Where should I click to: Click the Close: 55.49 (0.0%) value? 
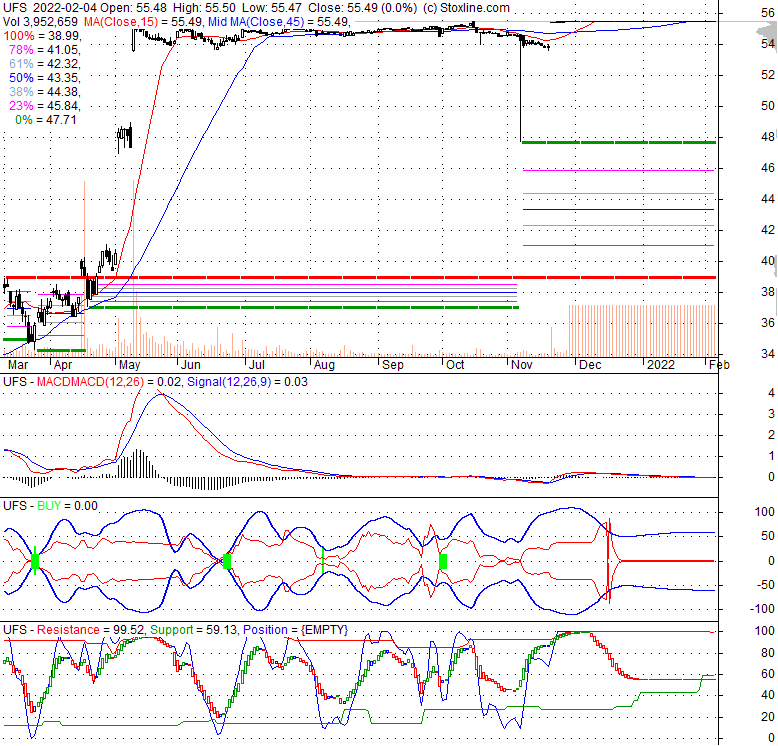[362, 8]
